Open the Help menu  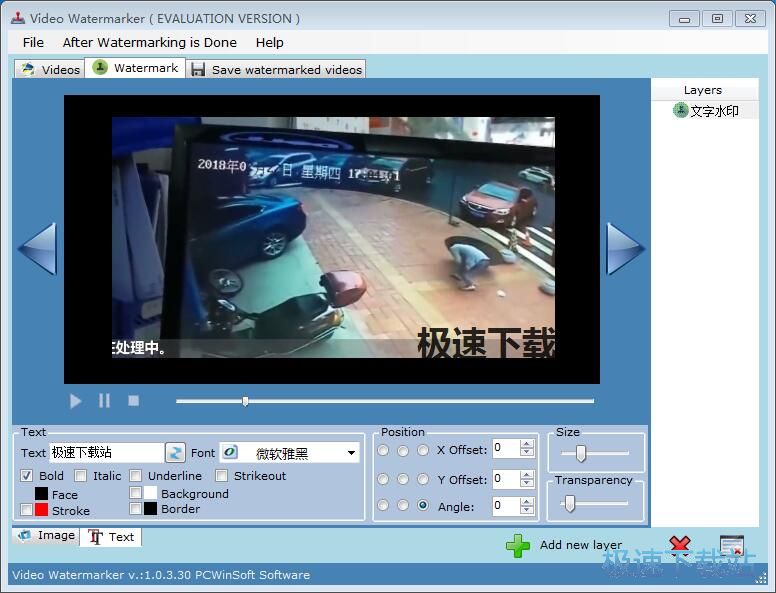point(269,43)
